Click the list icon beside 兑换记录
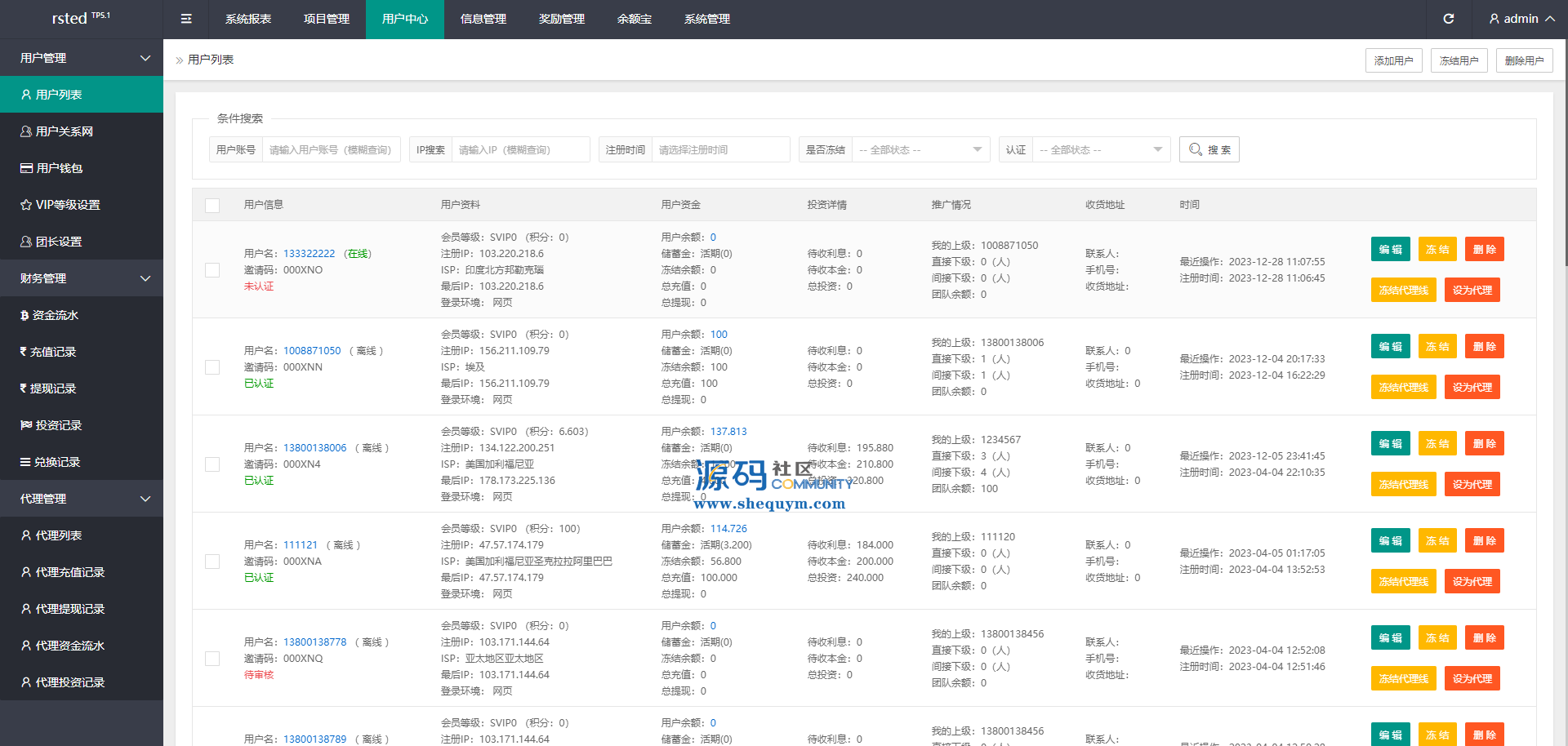This screenshot has width=1568, height=746. [x=25, y=462]
